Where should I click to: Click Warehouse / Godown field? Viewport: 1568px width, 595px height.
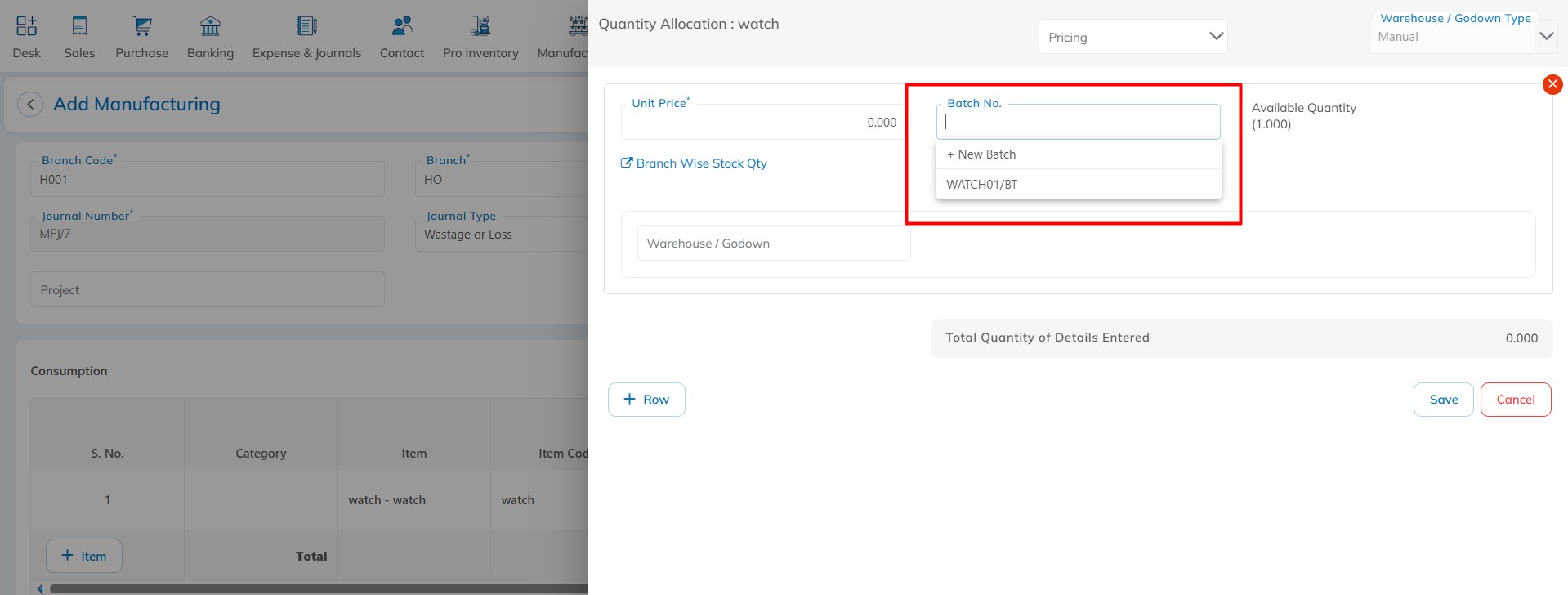click(774, 244)
